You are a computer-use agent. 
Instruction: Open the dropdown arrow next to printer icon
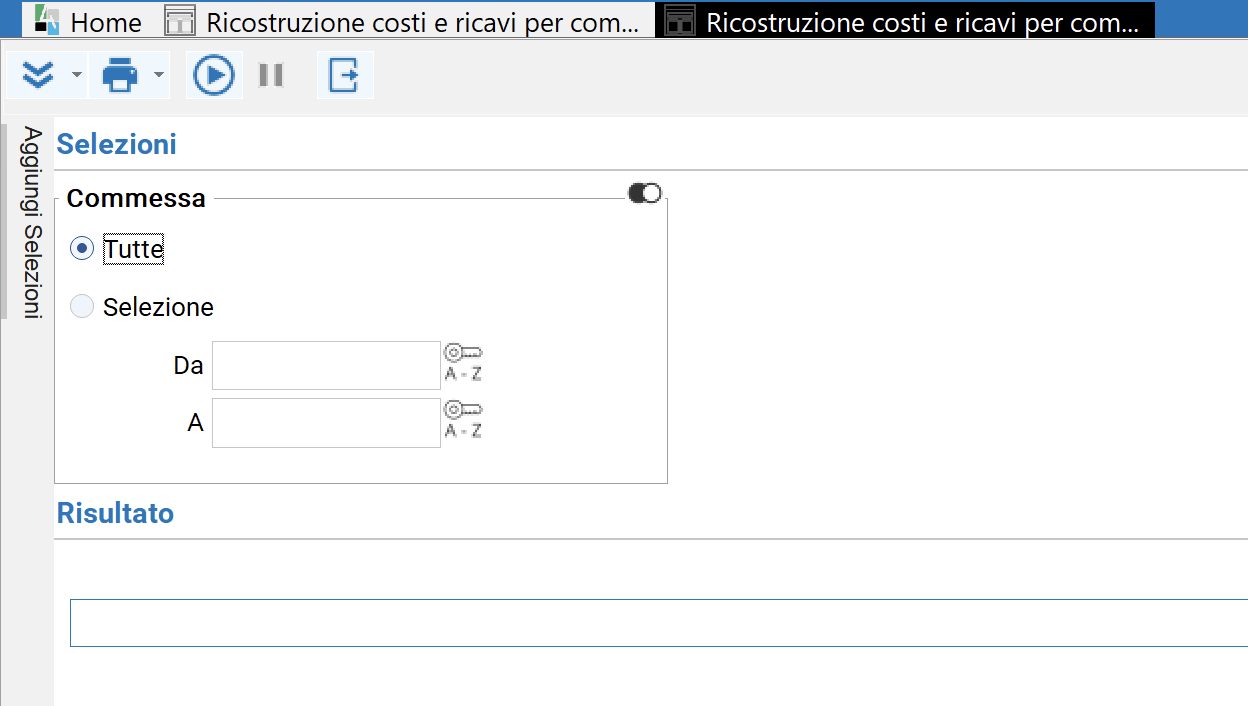(x=158, y=75)
